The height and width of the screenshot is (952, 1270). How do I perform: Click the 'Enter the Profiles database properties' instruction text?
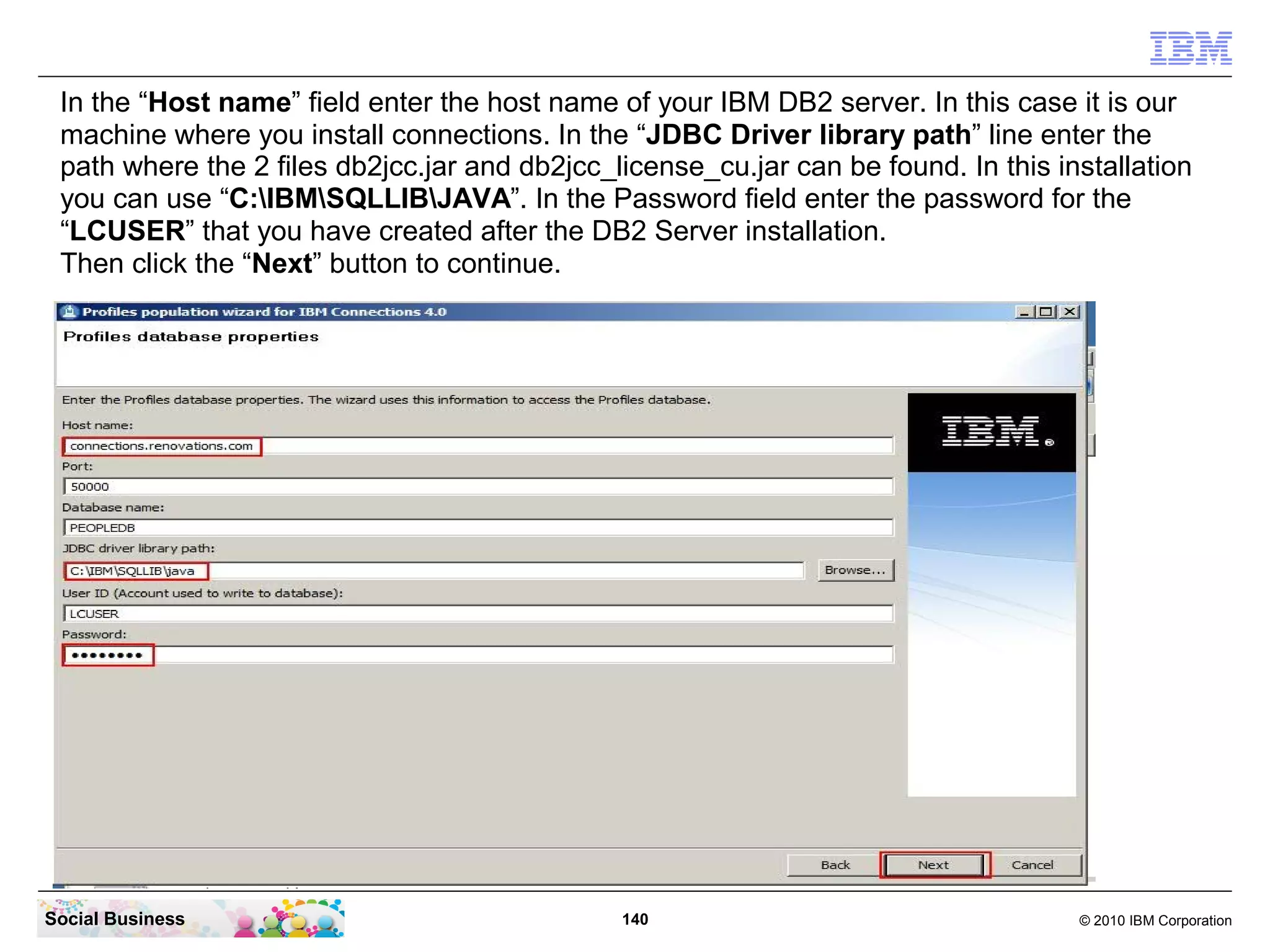pyautogui.click(x=386, y=400)
